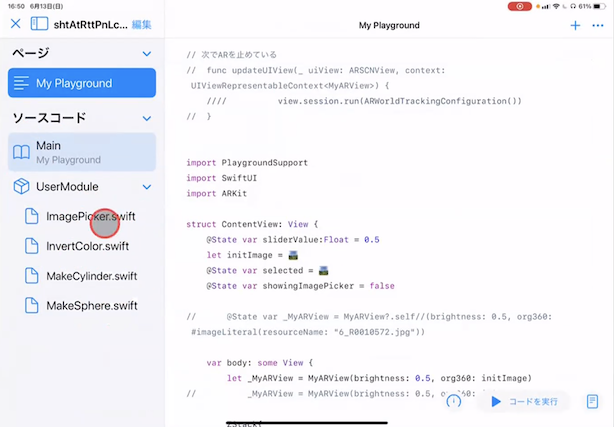
Task: Click the initImage image literal thumbnail
Action: [x=293, y=255]
